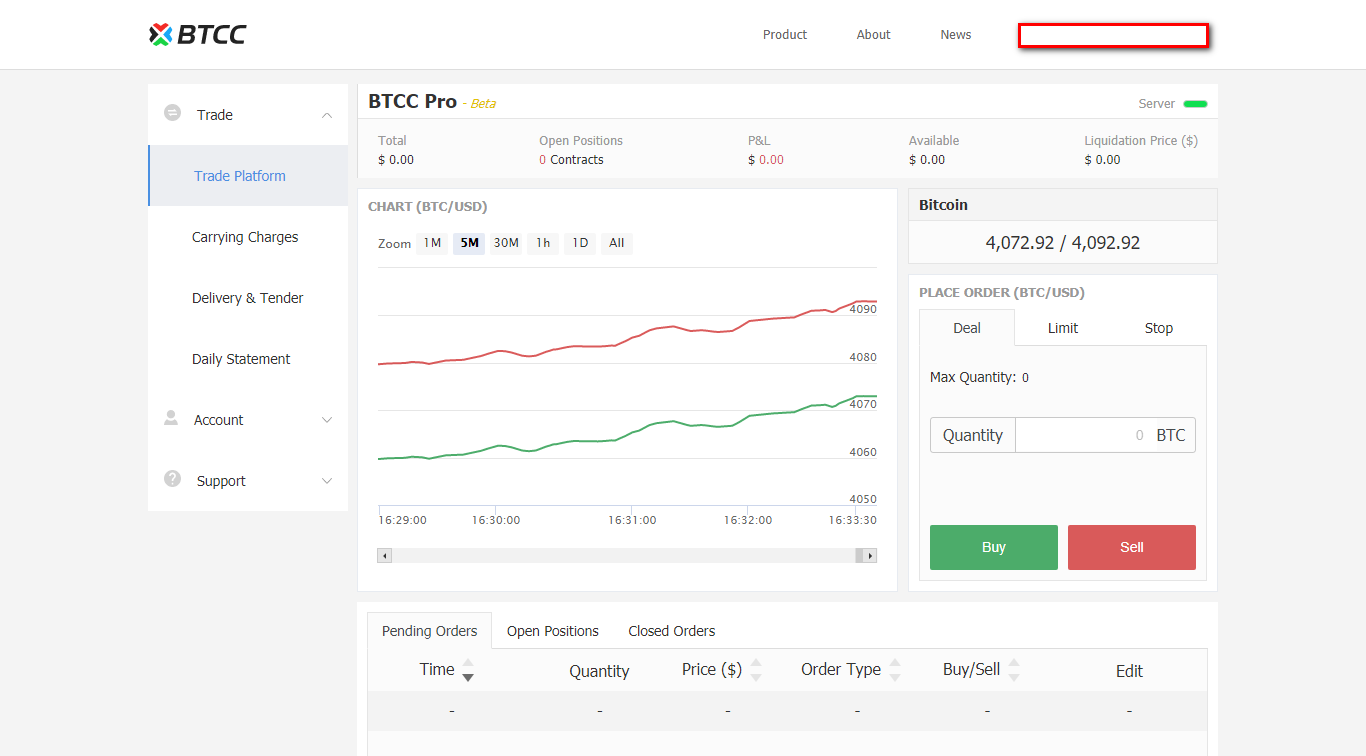This screenshot has width=1366, height=756.
Task: Expand the Account menu chevron
Action: (327, 420)
